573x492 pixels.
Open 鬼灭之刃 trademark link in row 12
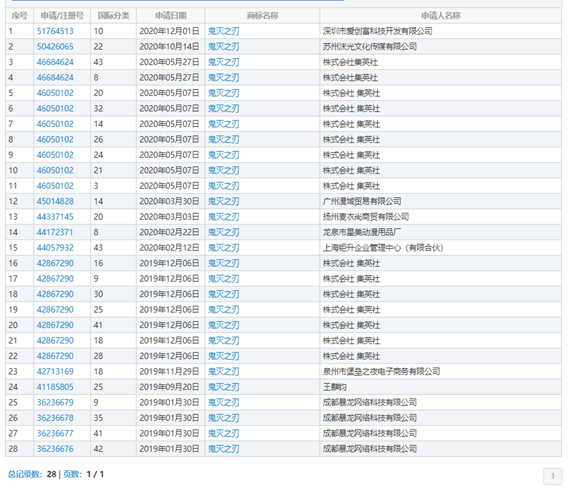224,201
